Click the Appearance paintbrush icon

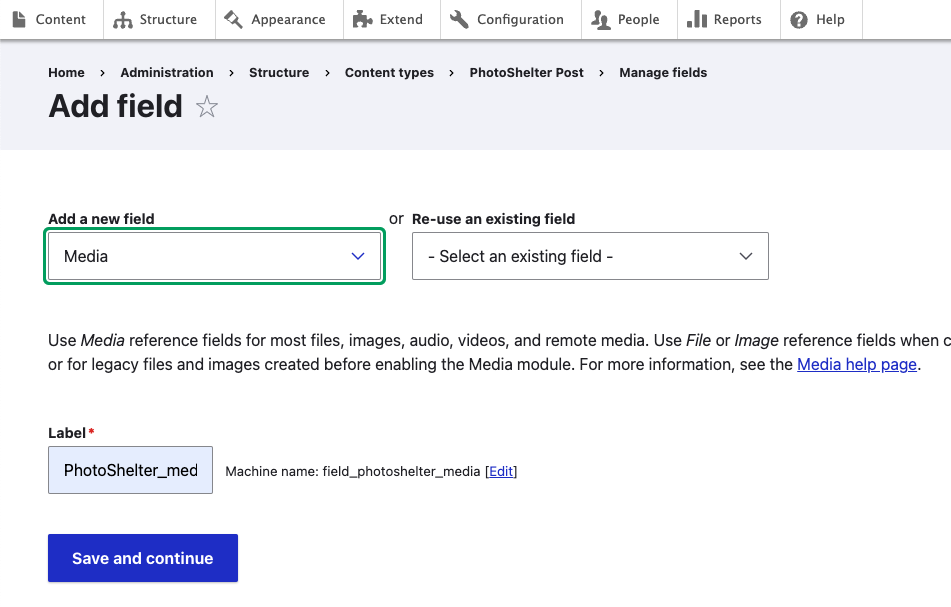click(x=234, y=19)
